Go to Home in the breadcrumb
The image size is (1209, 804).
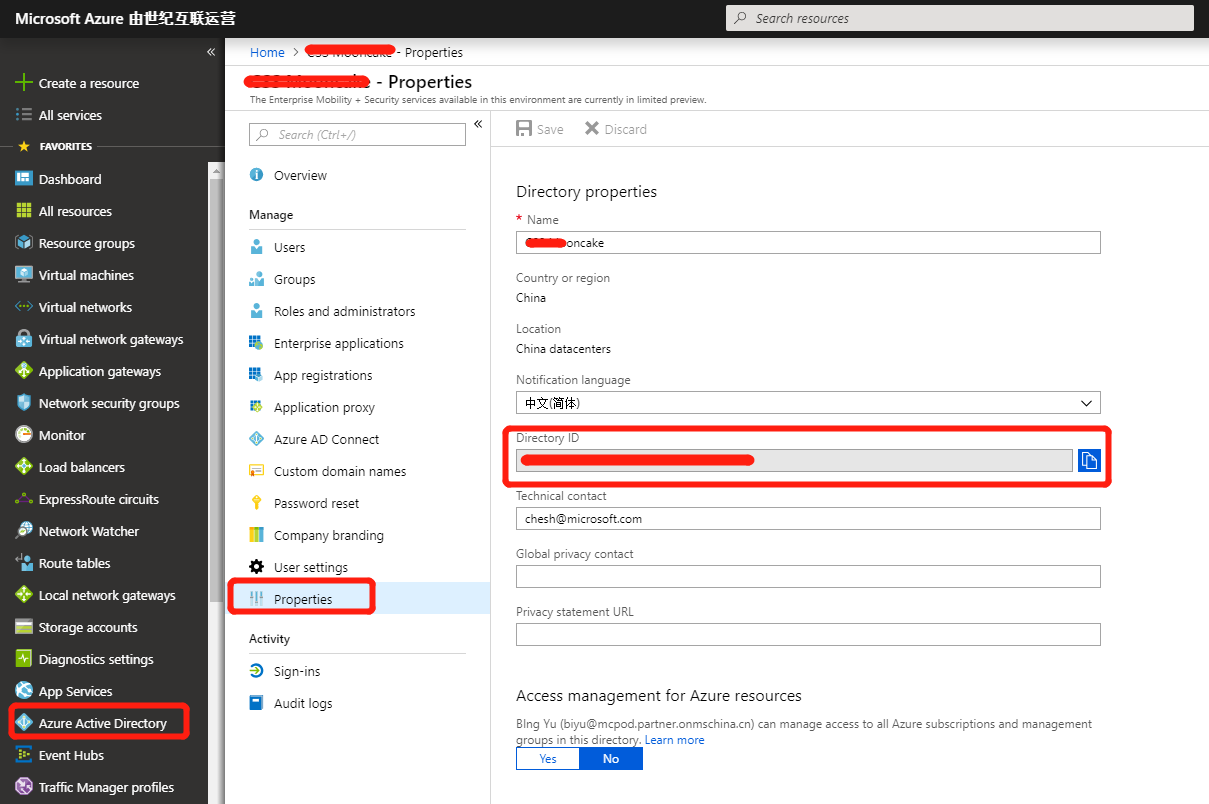[x=267, y=52]
